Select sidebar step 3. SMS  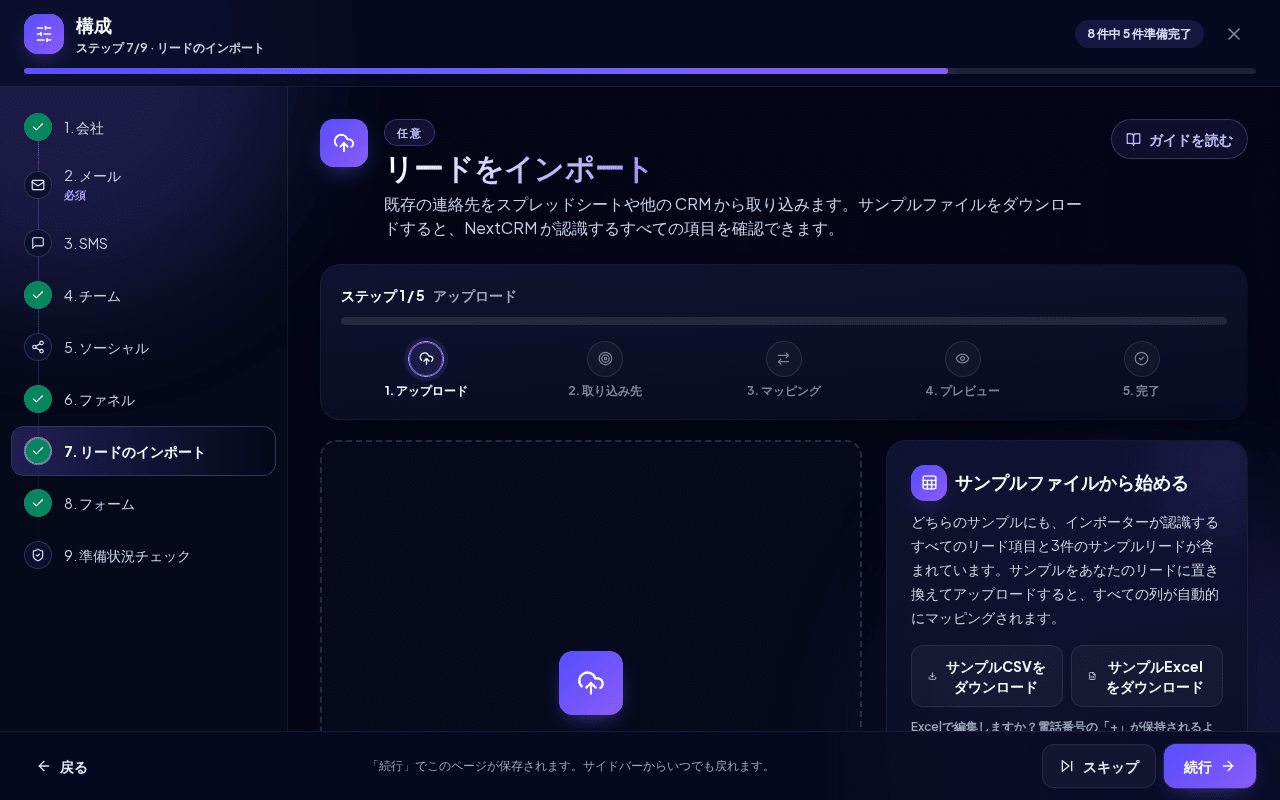pos(143,243)
